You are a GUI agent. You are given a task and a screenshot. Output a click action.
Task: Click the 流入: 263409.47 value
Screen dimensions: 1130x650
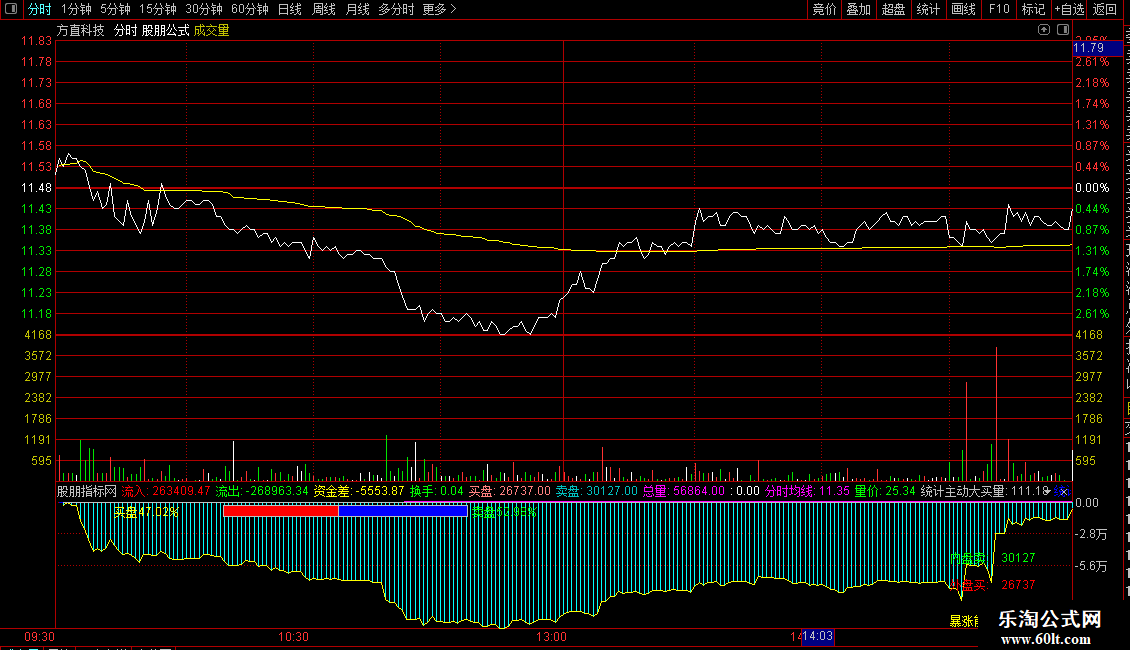coord(166,491)
